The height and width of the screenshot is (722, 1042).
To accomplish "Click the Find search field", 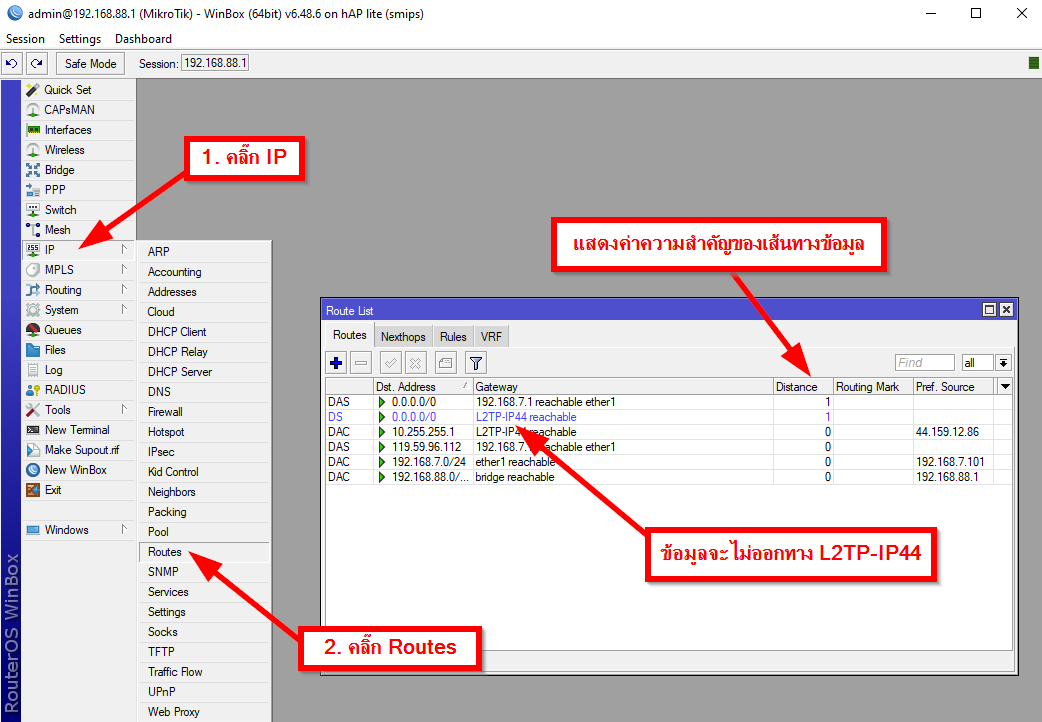I will point(924,362).
